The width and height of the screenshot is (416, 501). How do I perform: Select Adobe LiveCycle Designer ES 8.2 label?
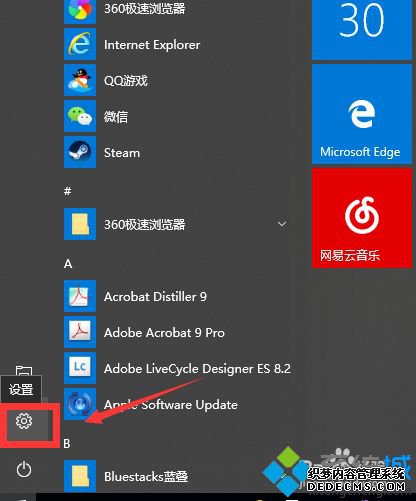click(197, 369)
